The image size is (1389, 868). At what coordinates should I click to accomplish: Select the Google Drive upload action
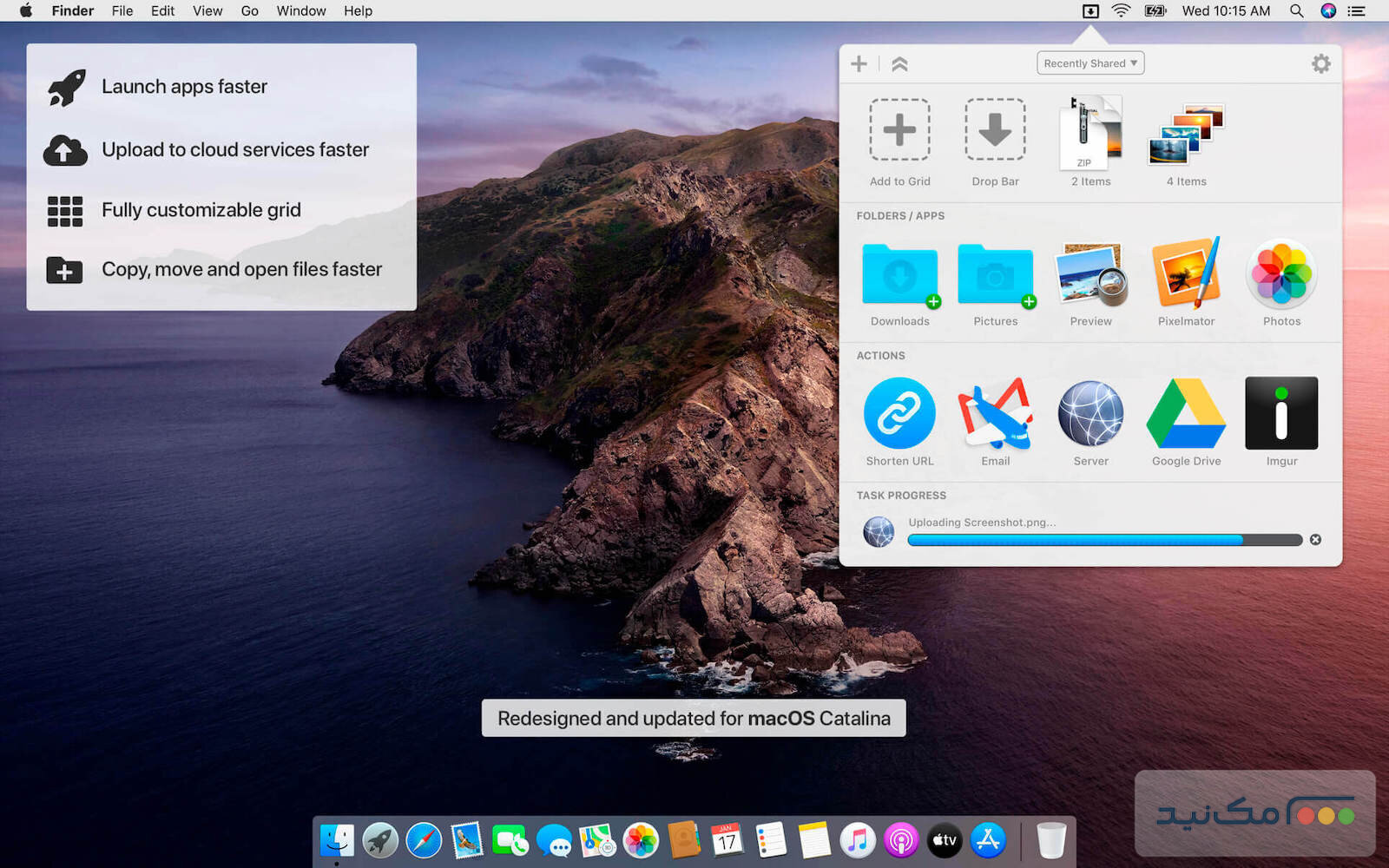click(1186, 413)
